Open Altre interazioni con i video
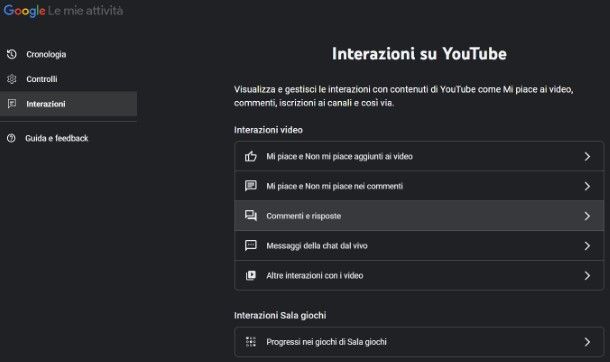This screenshot has width=610, height=362. click(x=419, y=275)
